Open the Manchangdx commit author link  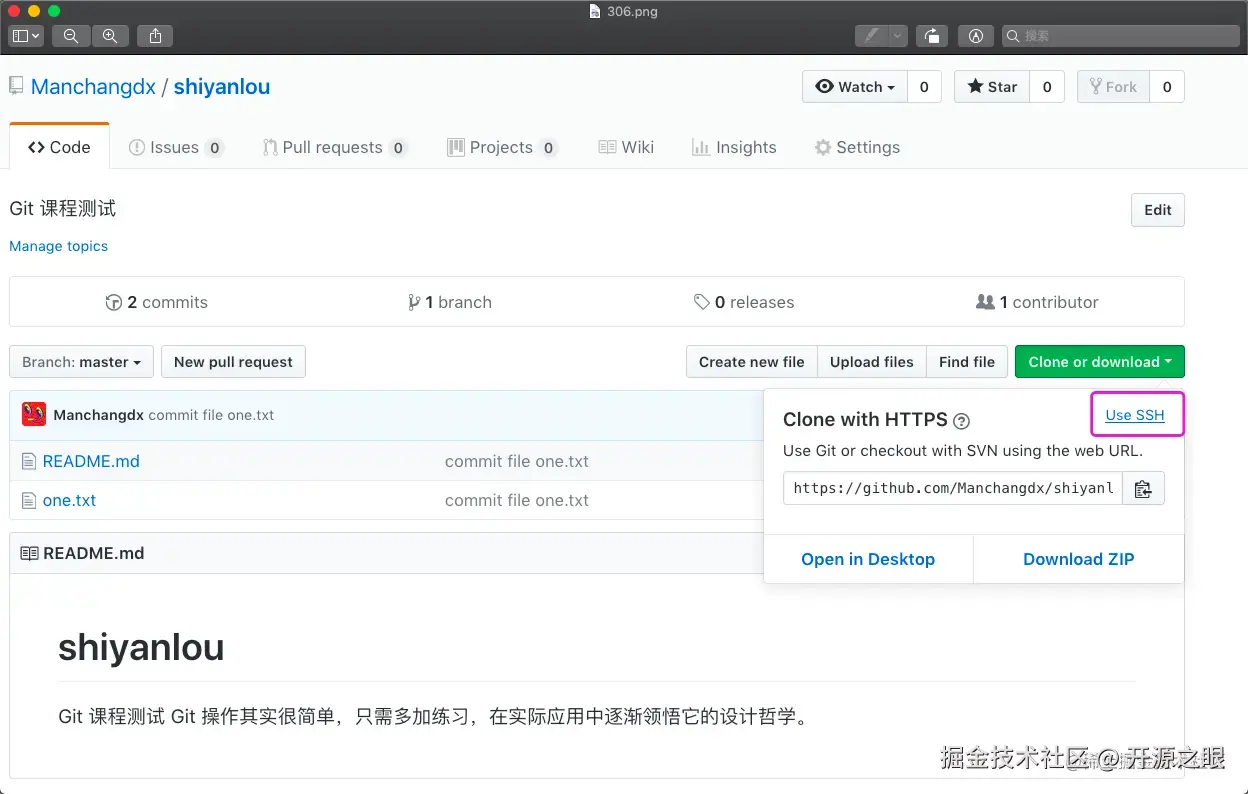99,415
